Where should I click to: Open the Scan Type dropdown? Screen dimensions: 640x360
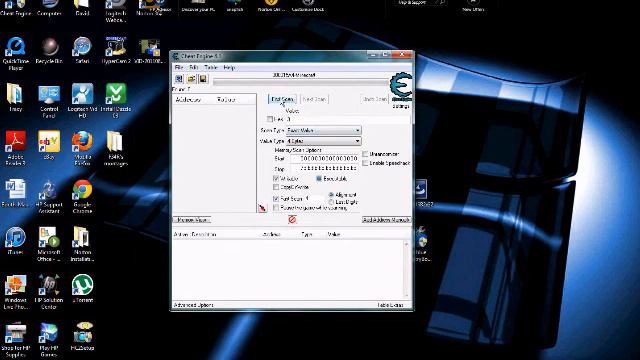tap(323, 130)
